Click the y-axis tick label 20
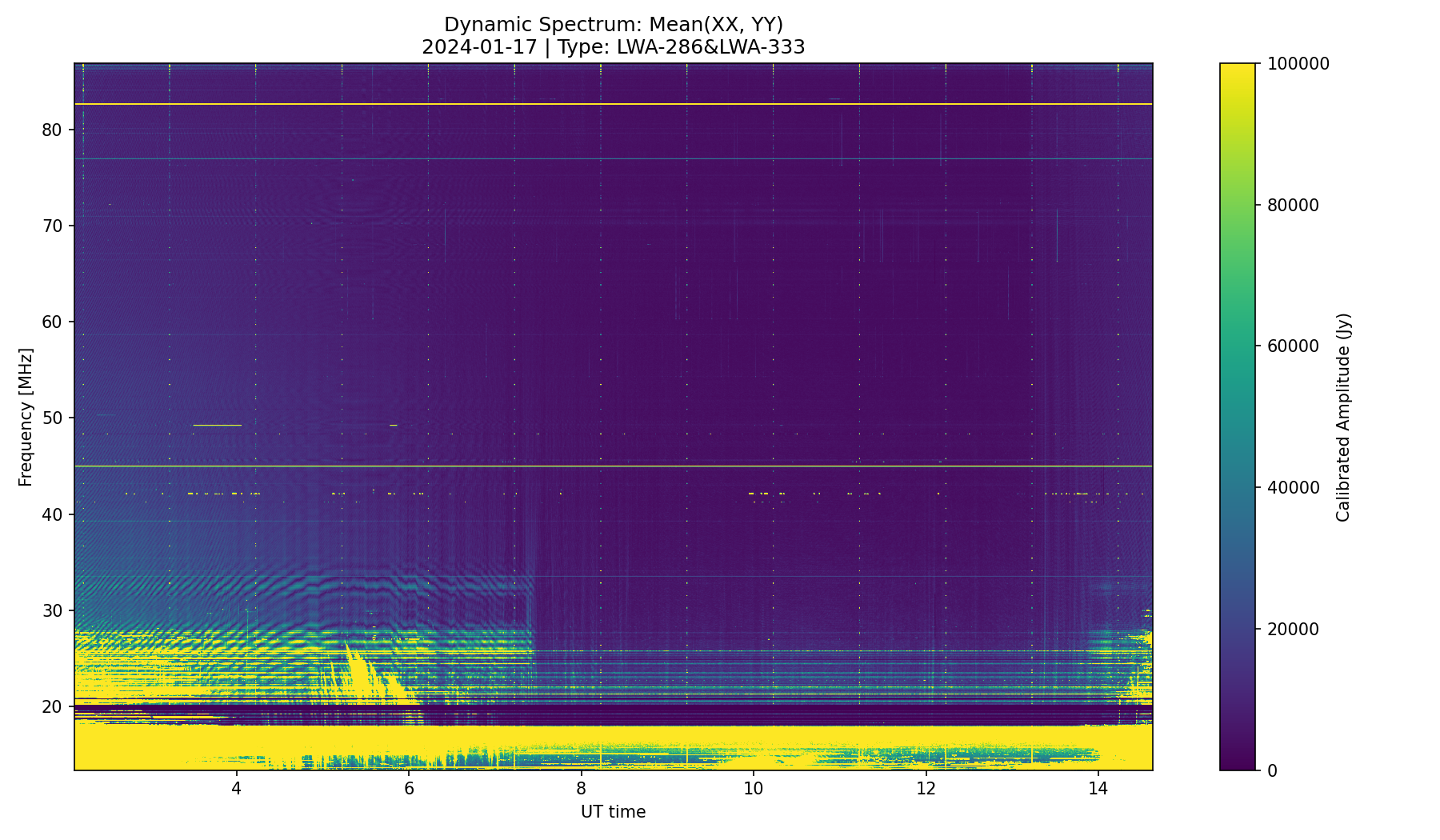The width and height of the screenshot is (1440, 840). click(52, 706)
